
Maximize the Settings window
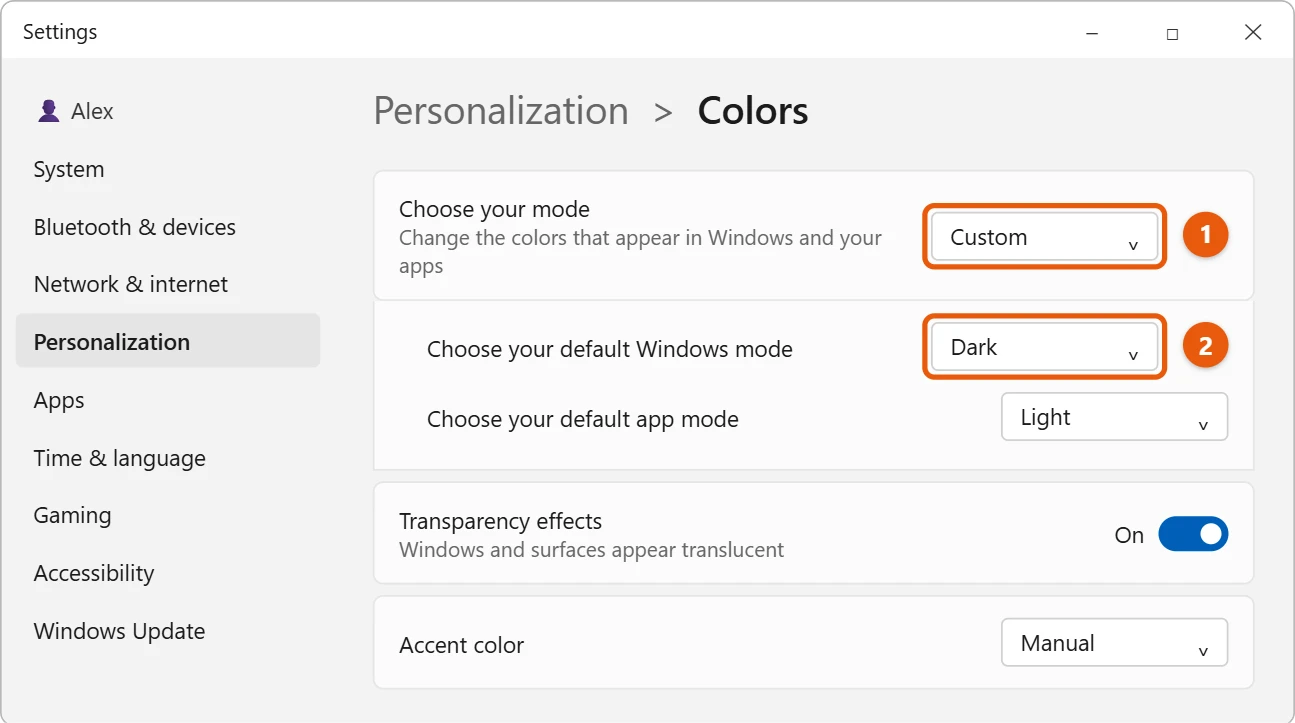1172,33
